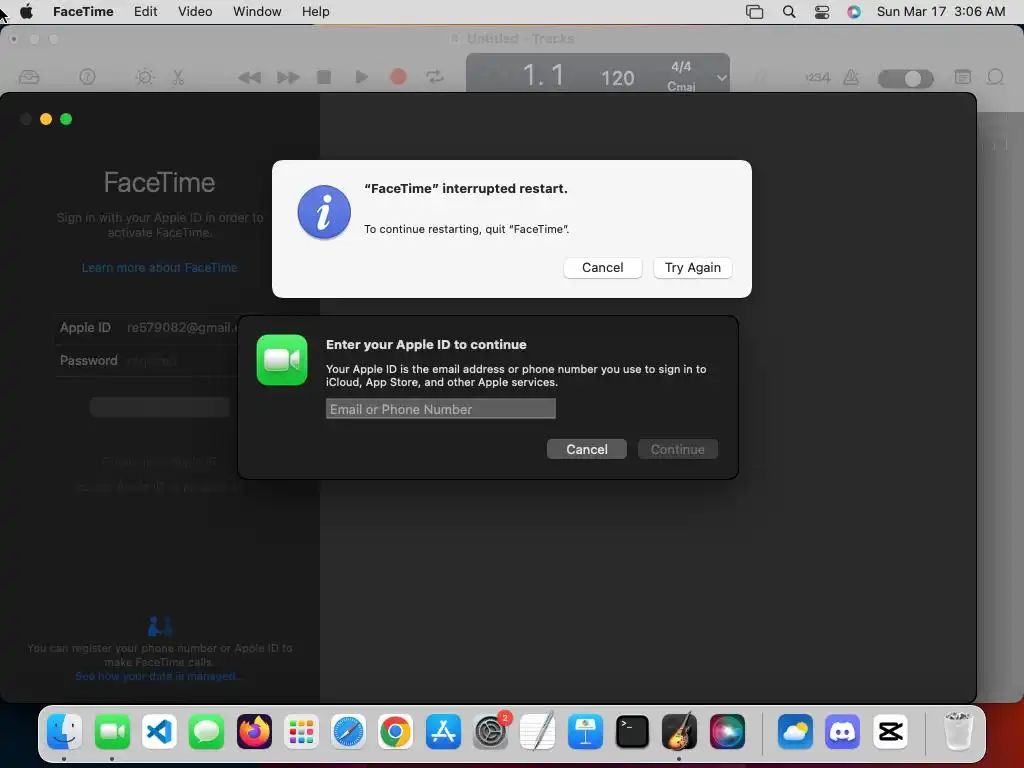
Task: Launch Safari from the Dock
Action: click(348, 731)
